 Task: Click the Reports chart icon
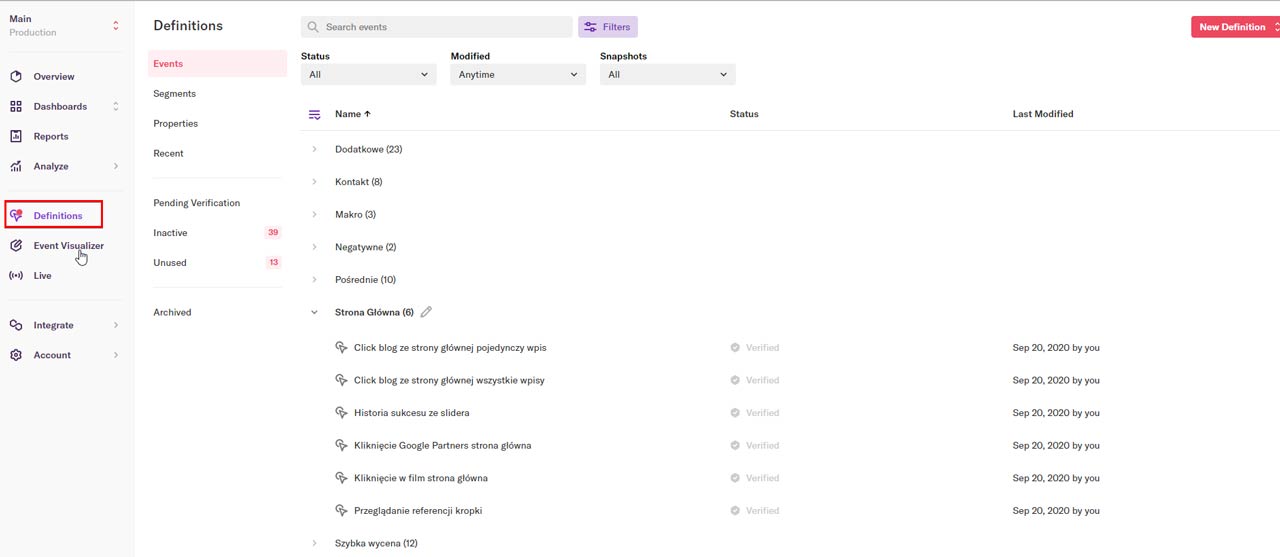pos(16,137)
